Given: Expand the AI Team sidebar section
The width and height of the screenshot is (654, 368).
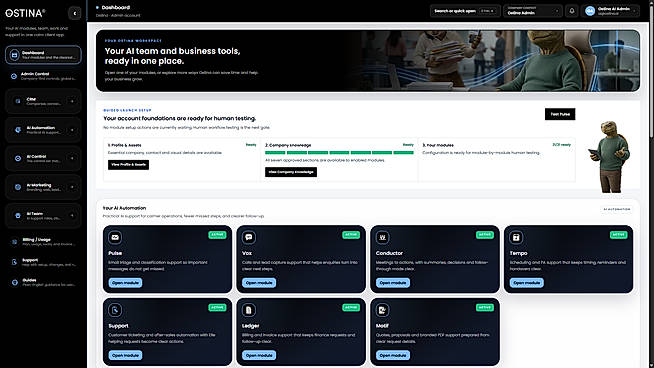Looking at the screenshot, I should coord(72,216).
